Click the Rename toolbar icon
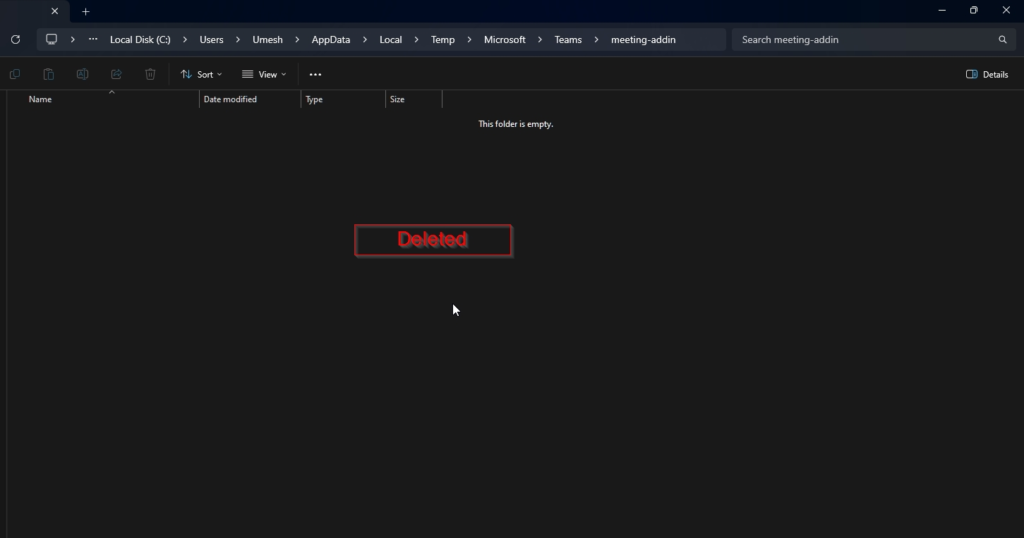Viewport: 1024px width, 538px height. (82, 74)
